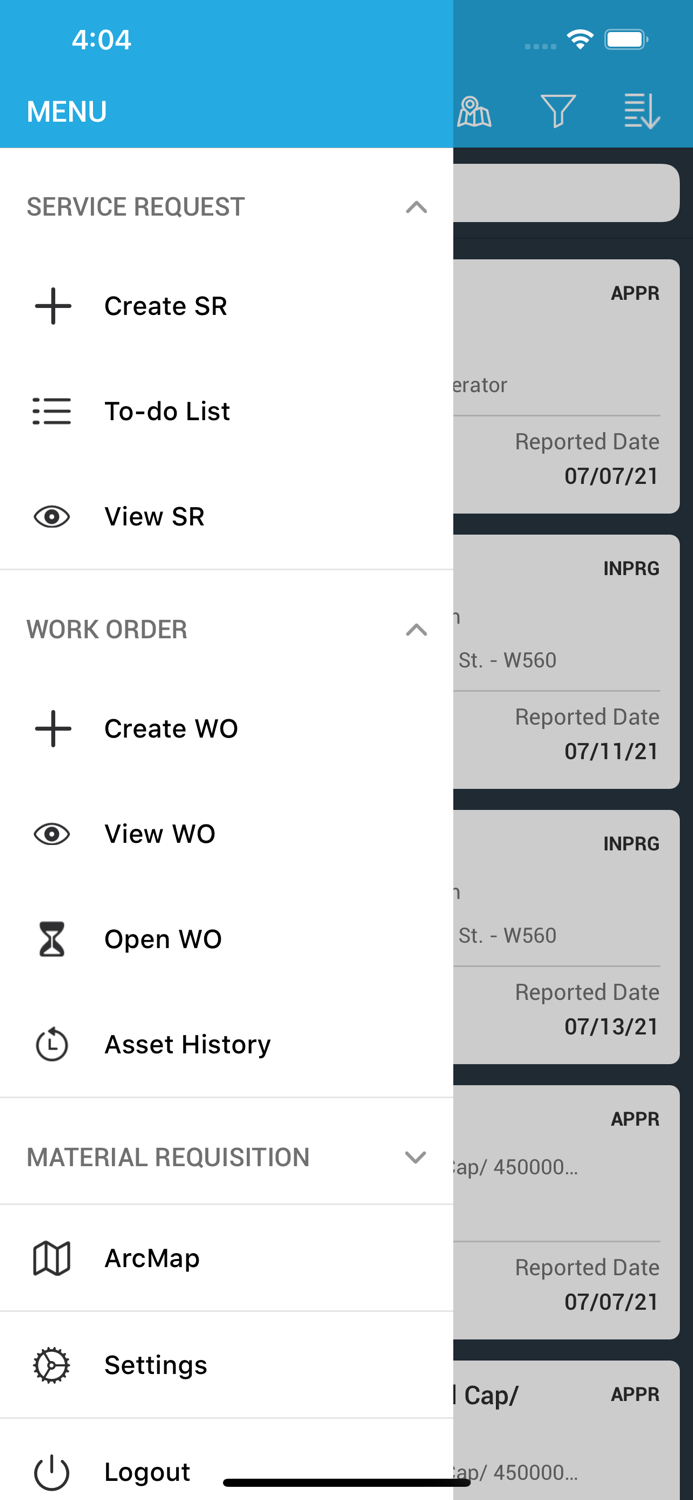Tap the Logout power icon
Screen dimensions: 693x1500
(52, 1472)
